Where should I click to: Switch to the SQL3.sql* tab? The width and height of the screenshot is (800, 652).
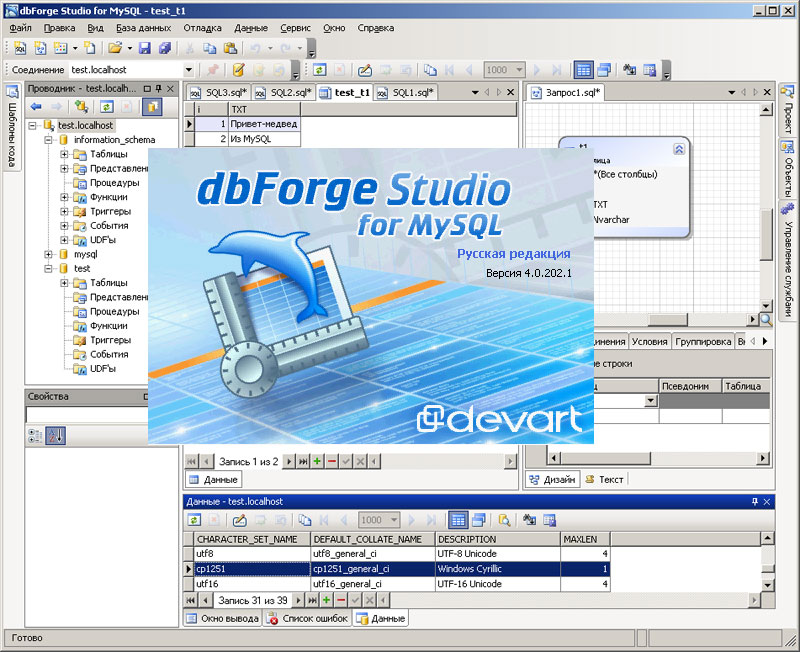click(219, 92)
